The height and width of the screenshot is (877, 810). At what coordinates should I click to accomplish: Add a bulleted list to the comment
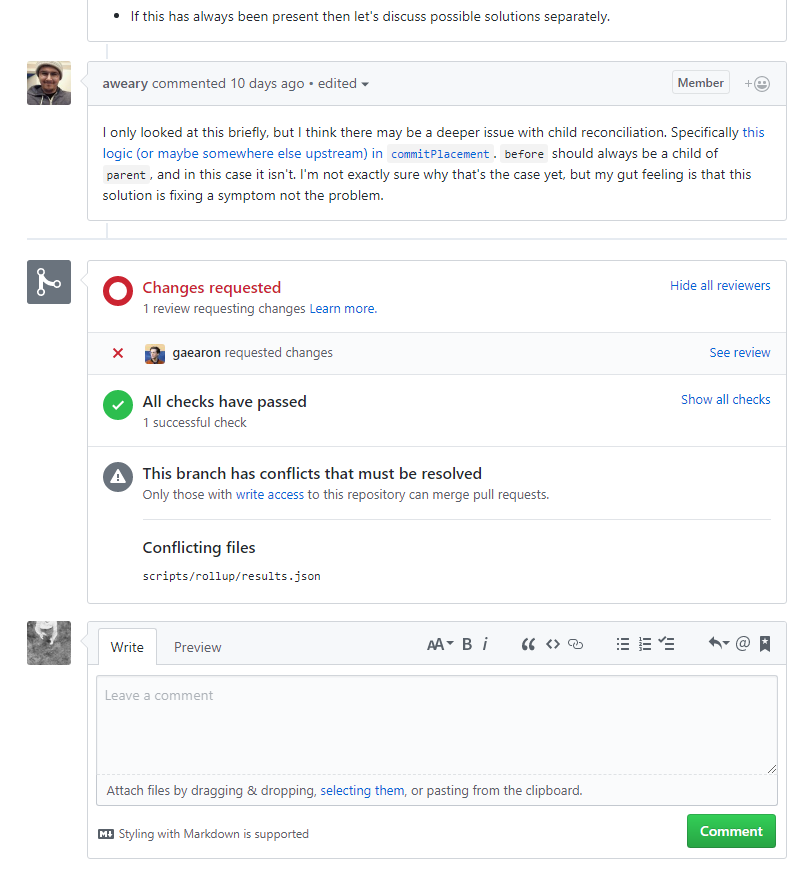(623, 644)
